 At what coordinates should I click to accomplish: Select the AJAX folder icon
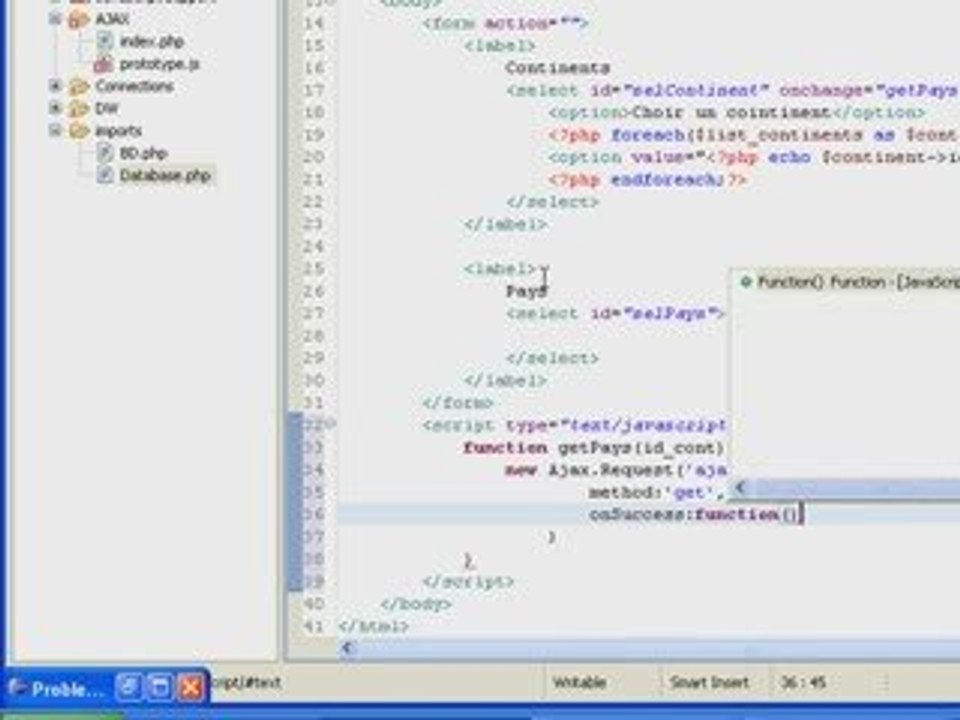[79, 20]
